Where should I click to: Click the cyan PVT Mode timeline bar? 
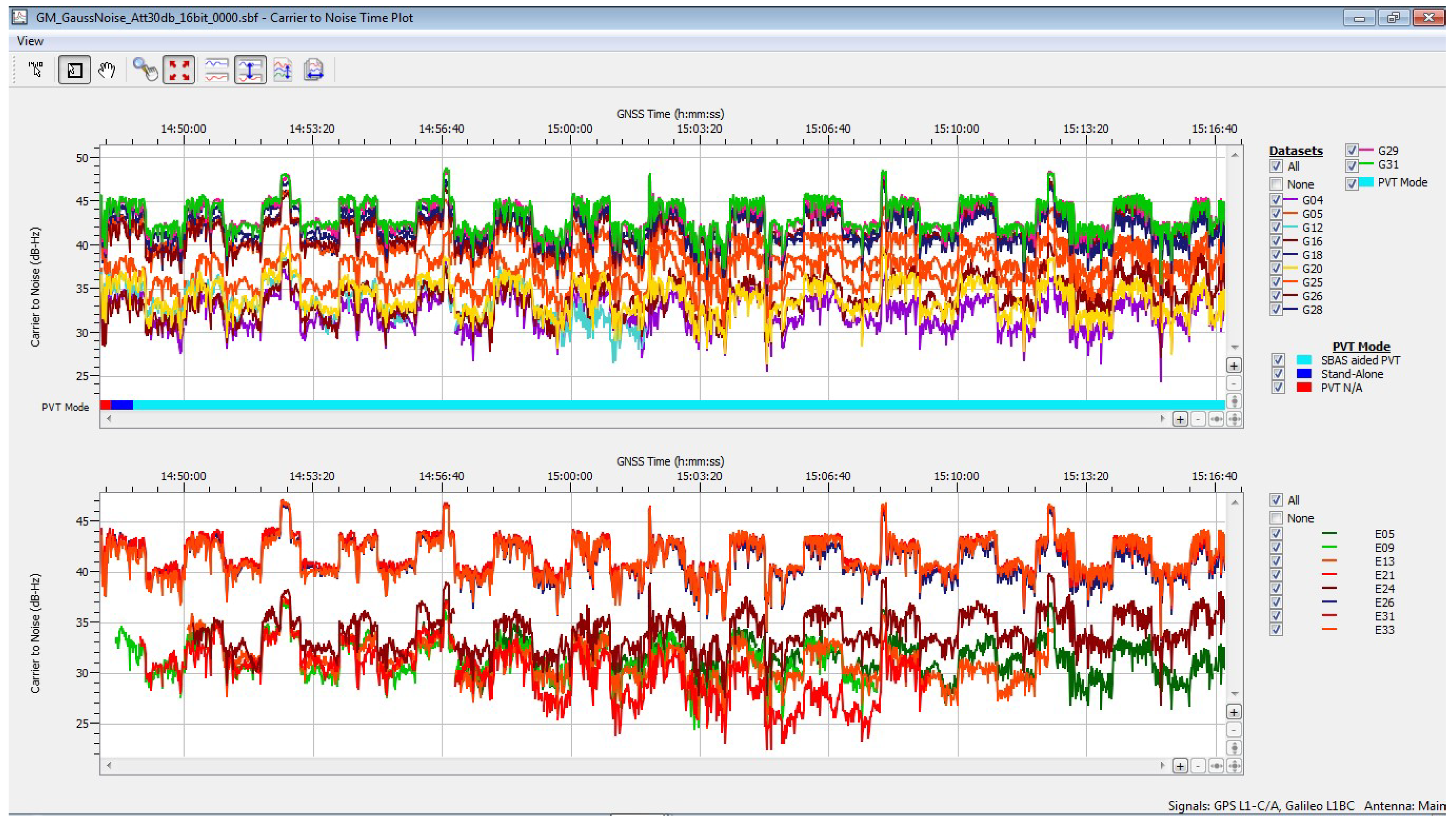pyautogui.click(x=678, y=405)
